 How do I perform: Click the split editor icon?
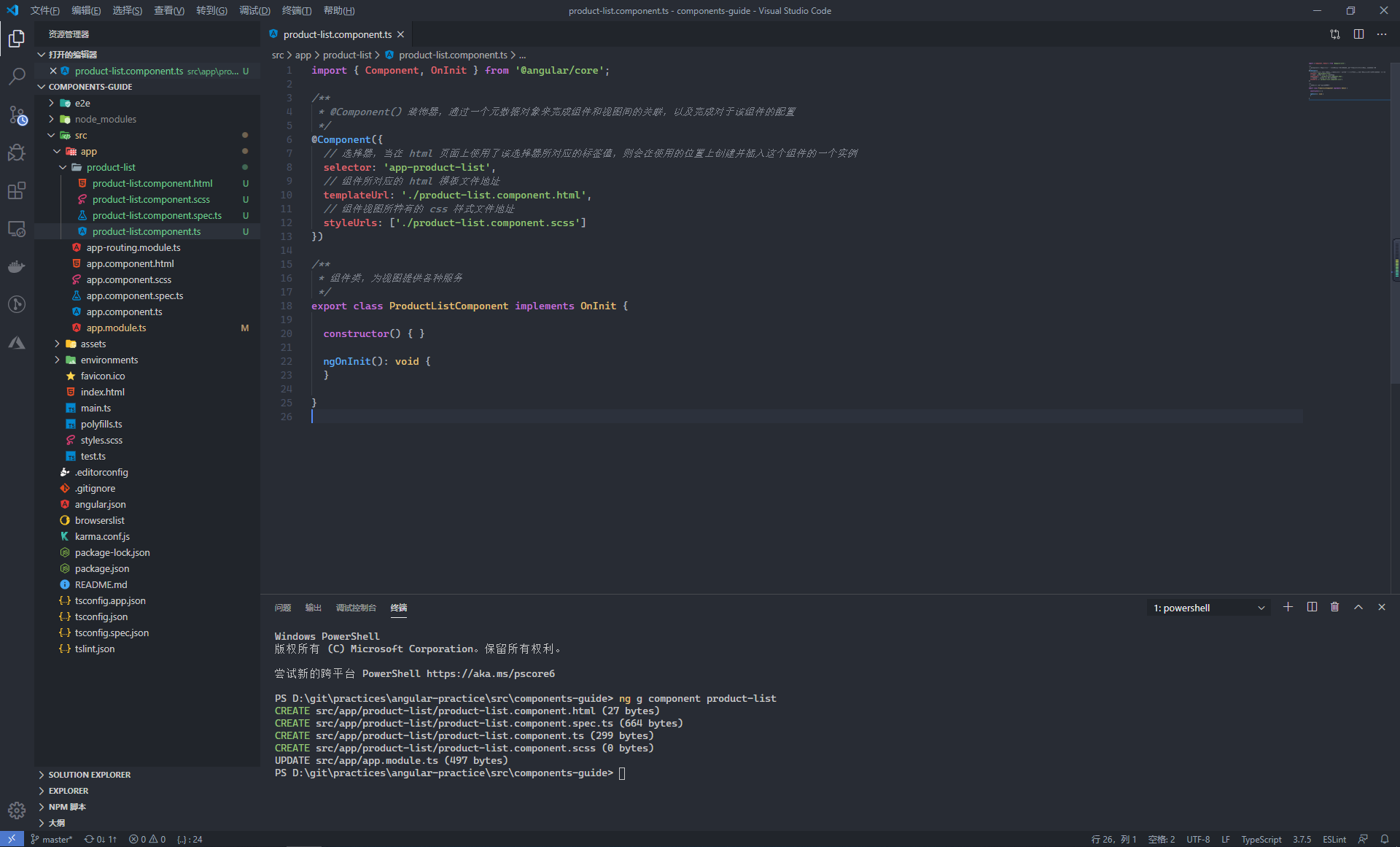1358,34
